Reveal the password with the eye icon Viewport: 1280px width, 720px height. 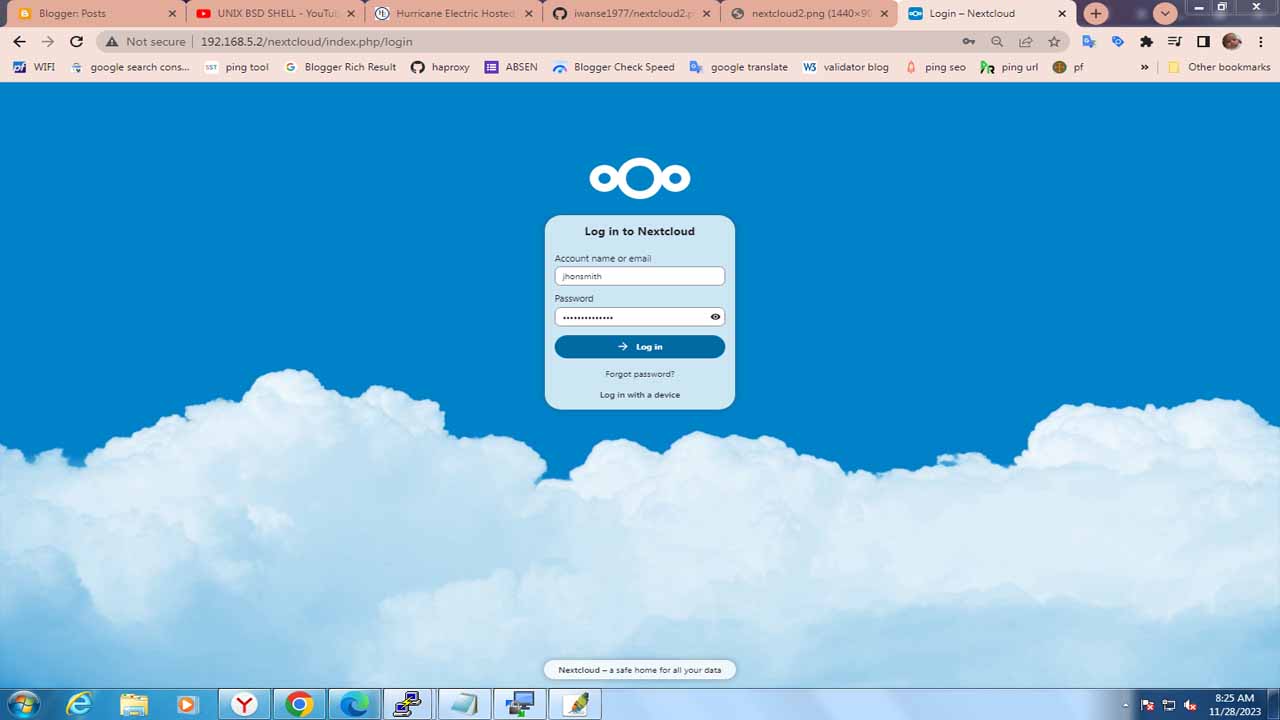(714, 316)
